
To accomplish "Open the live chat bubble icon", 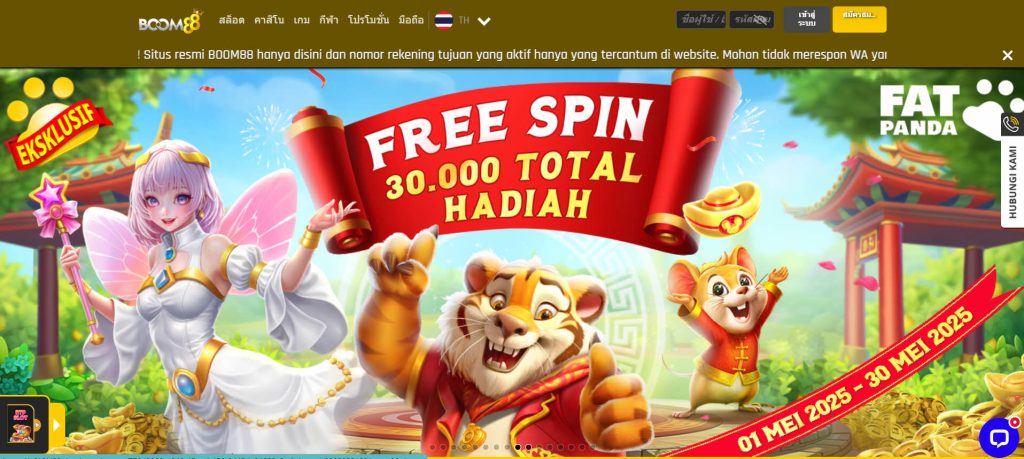I will coord(999,437).
